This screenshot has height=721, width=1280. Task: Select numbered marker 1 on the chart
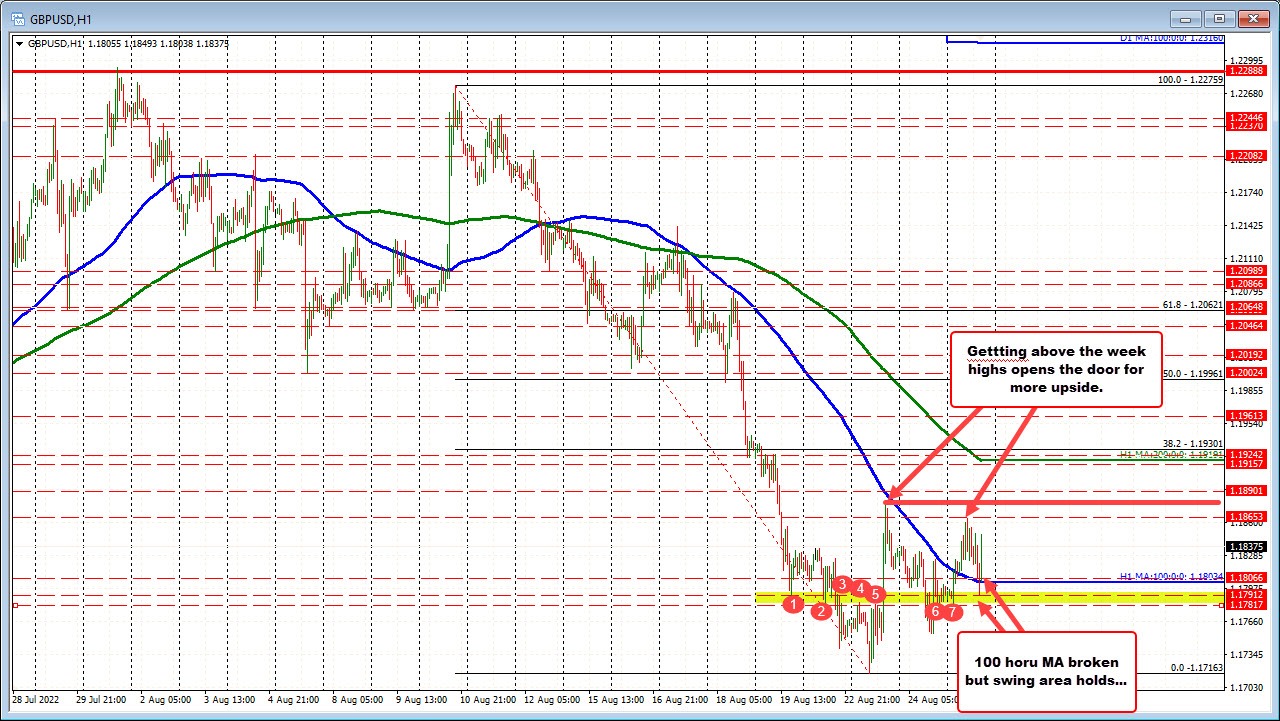(x=795, y=604)
